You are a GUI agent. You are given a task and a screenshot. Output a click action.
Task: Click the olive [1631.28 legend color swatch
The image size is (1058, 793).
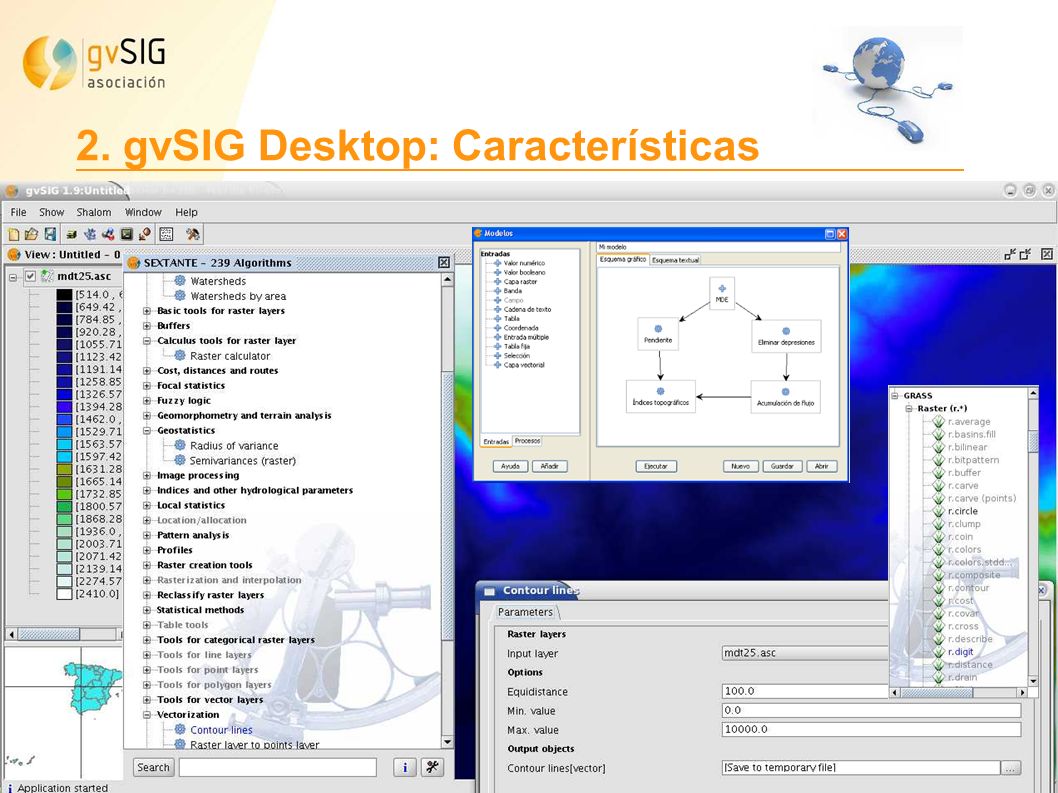[x=64, y=469]
